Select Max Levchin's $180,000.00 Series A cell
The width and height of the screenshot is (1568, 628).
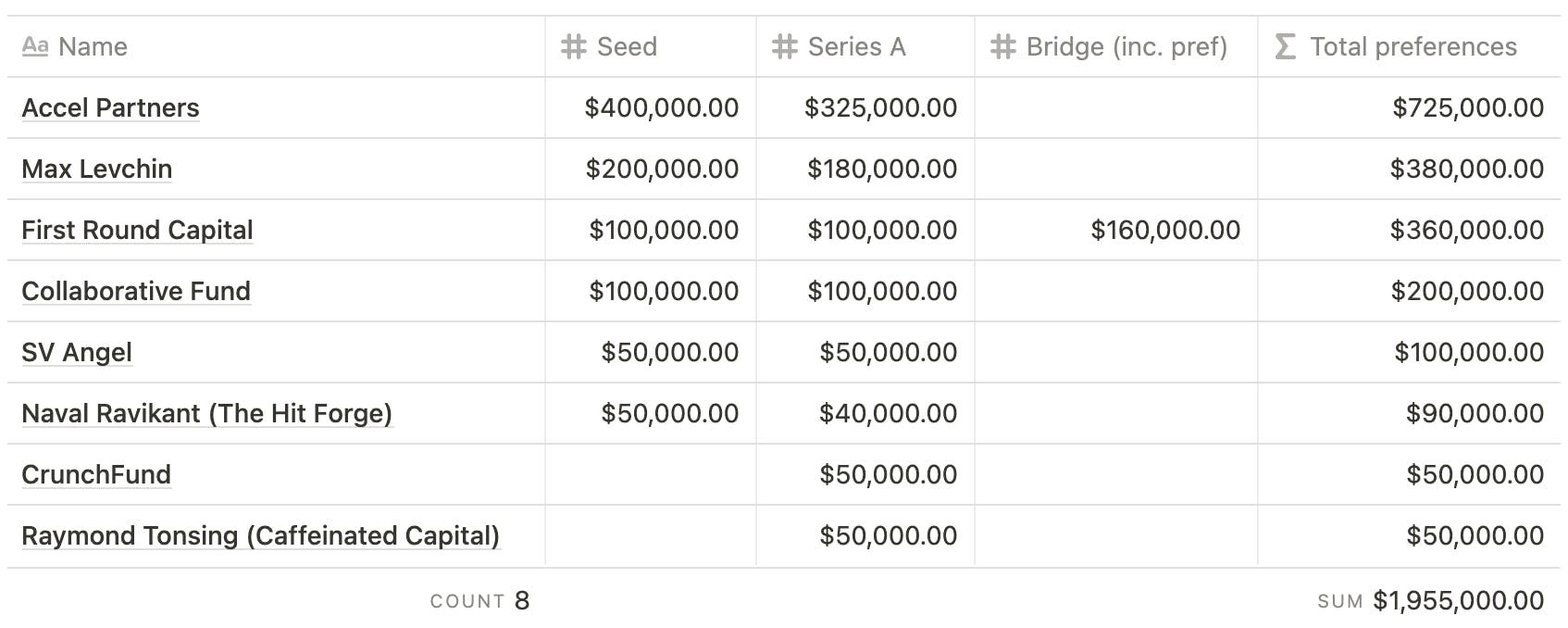[x=881, y=170]
